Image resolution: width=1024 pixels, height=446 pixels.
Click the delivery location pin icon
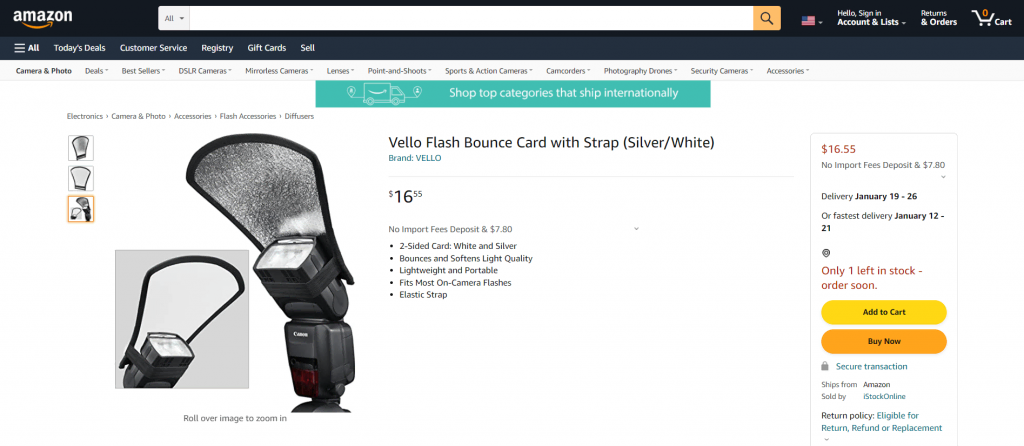pyautogui.click(x=825, y=253)
